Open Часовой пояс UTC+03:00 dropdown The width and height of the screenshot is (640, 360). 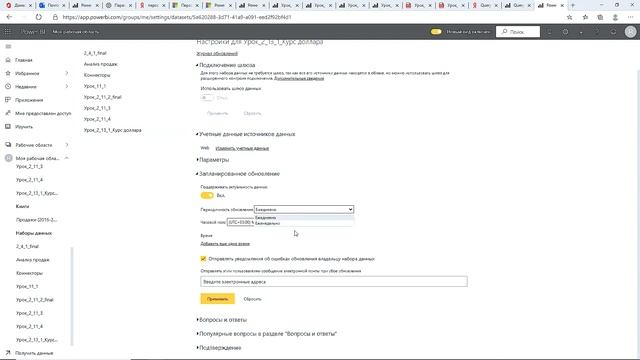pyautogui.click(x=240, y=222)
